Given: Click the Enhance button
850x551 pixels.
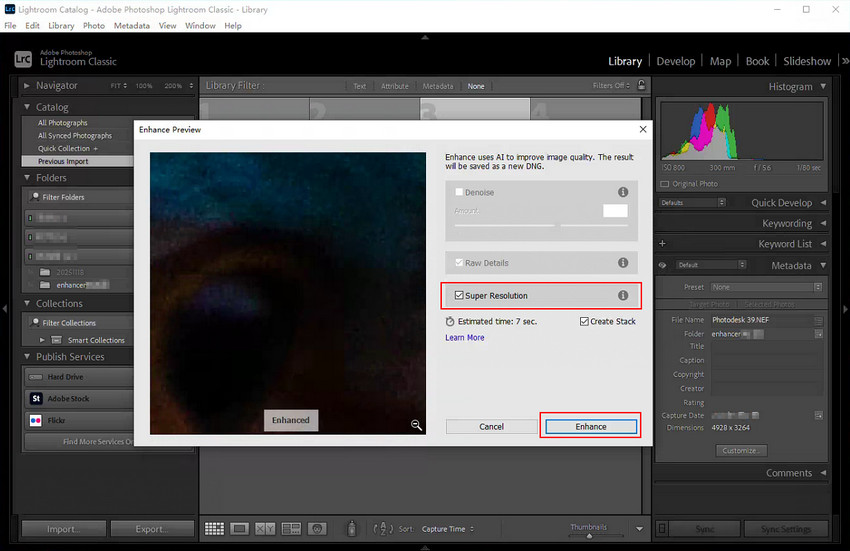Looking at the screenshot, I should (591, 426).
